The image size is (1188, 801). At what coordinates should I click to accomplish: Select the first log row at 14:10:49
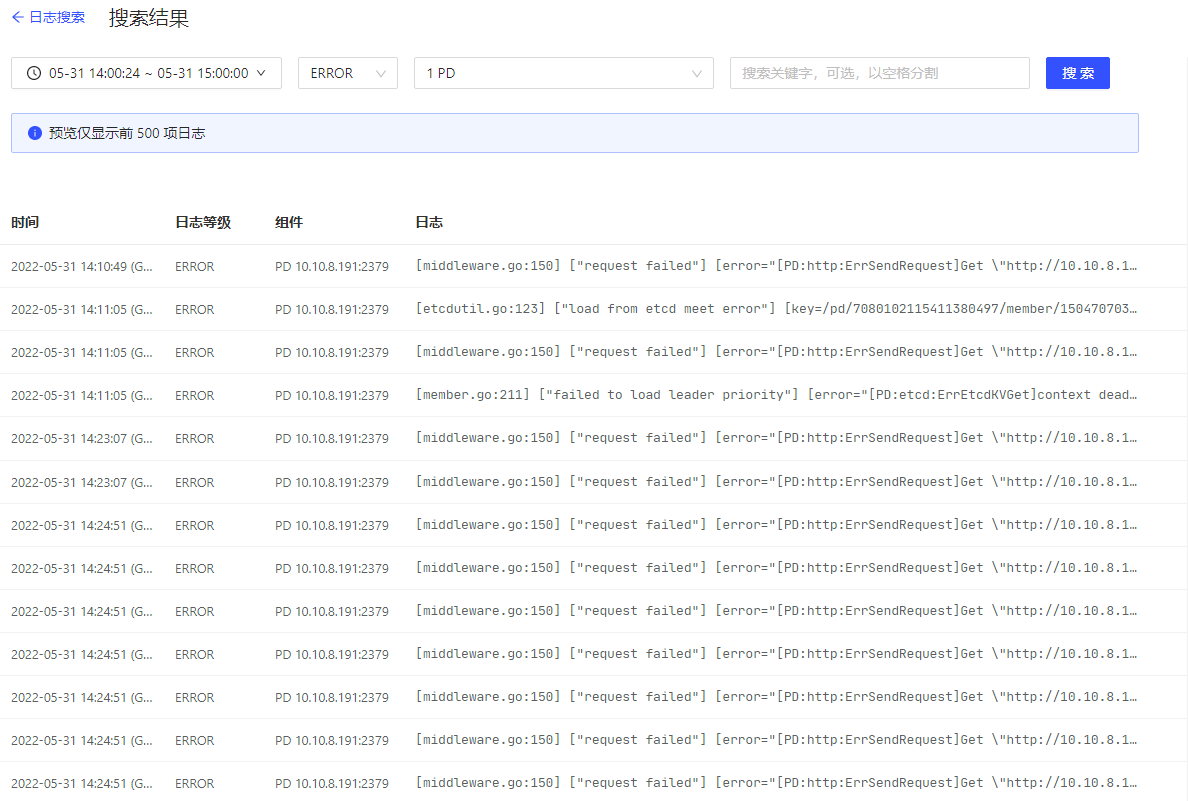tap(776, 266)
